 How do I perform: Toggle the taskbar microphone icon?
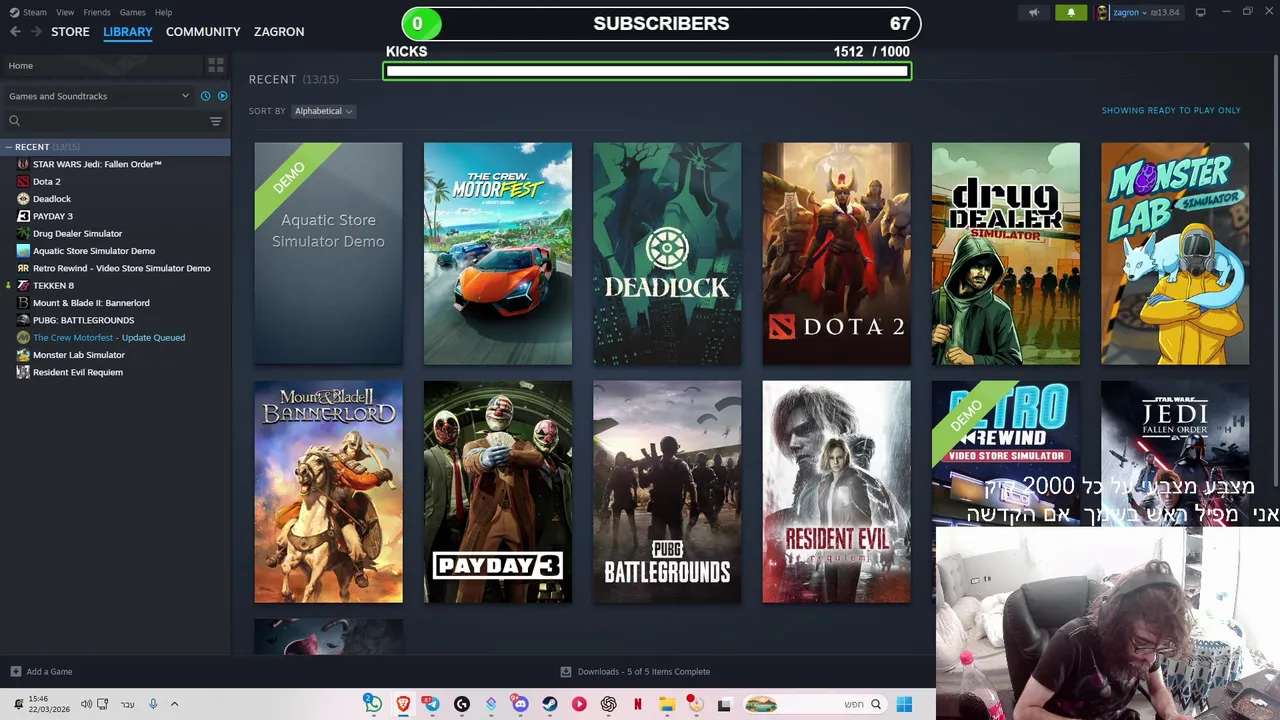coord(153,704)
